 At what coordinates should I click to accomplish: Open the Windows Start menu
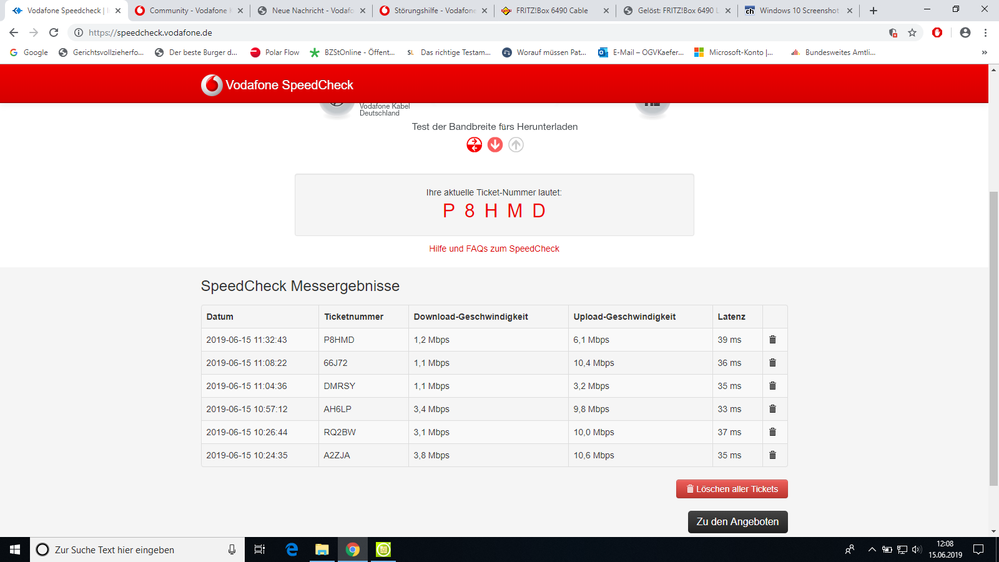click(15, 549)
